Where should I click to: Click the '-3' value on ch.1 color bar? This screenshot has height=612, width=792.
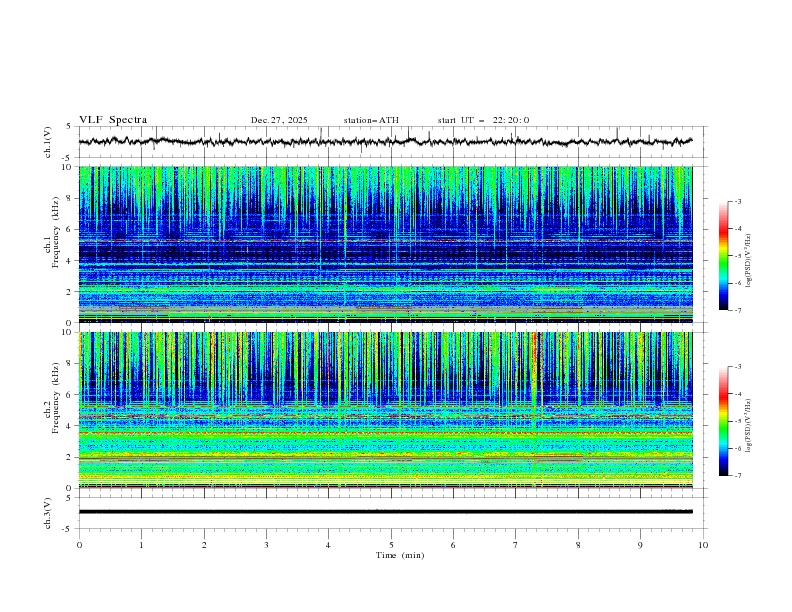[737, 201]
